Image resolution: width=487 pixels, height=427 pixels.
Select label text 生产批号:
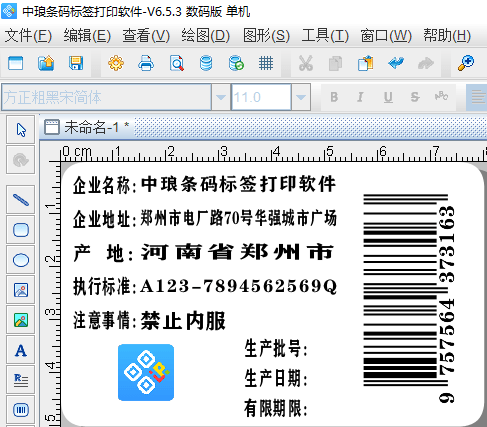pyautogui.click(x=276, y=349)
